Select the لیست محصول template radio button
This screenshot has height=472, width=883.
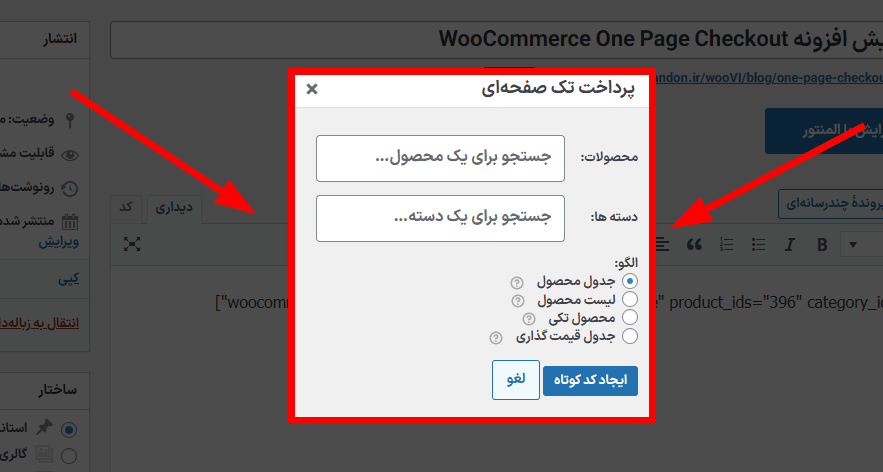(630, 300)
